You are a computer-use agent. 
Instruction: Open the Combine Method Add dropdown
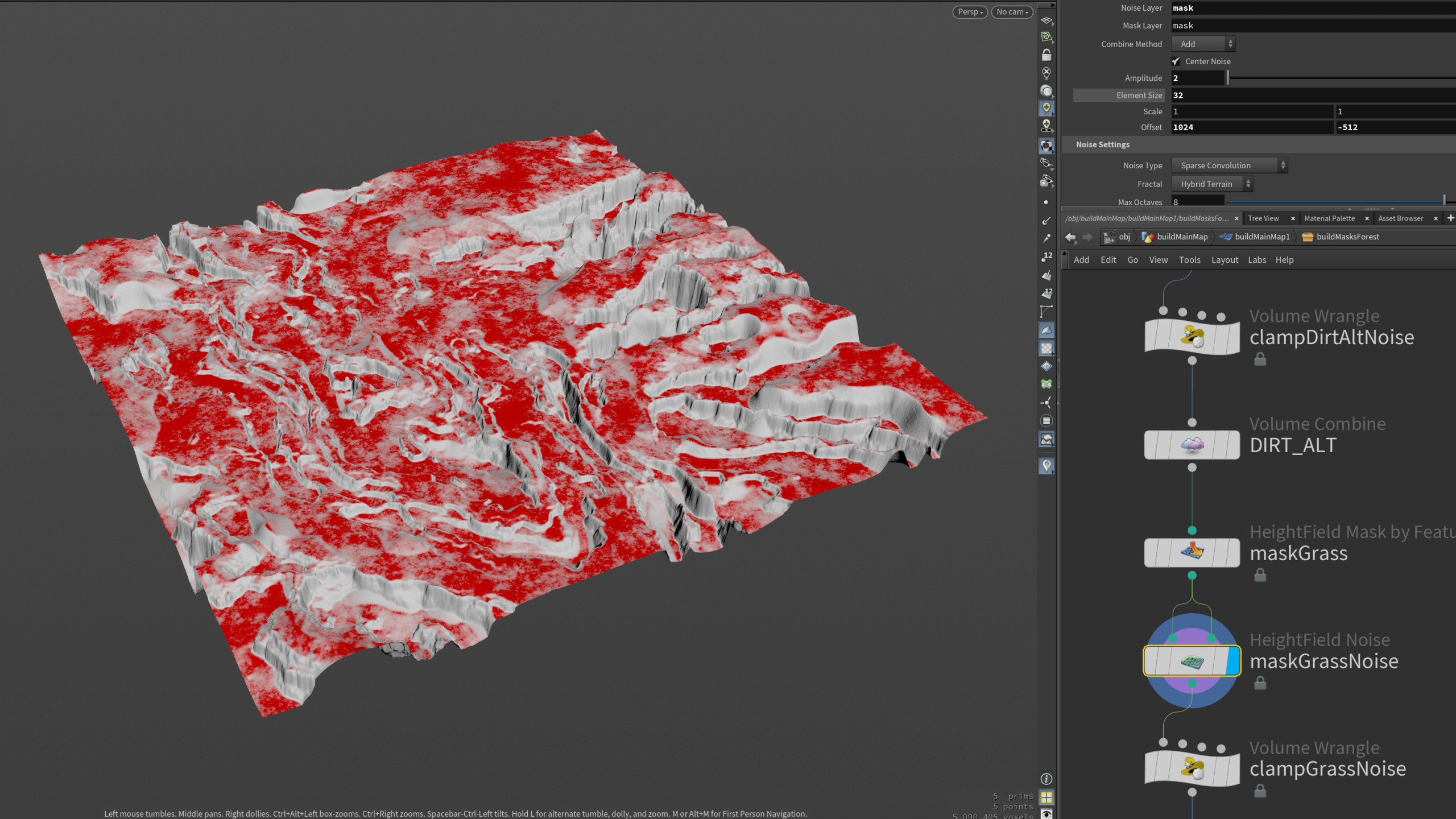tap(1202, 44)
